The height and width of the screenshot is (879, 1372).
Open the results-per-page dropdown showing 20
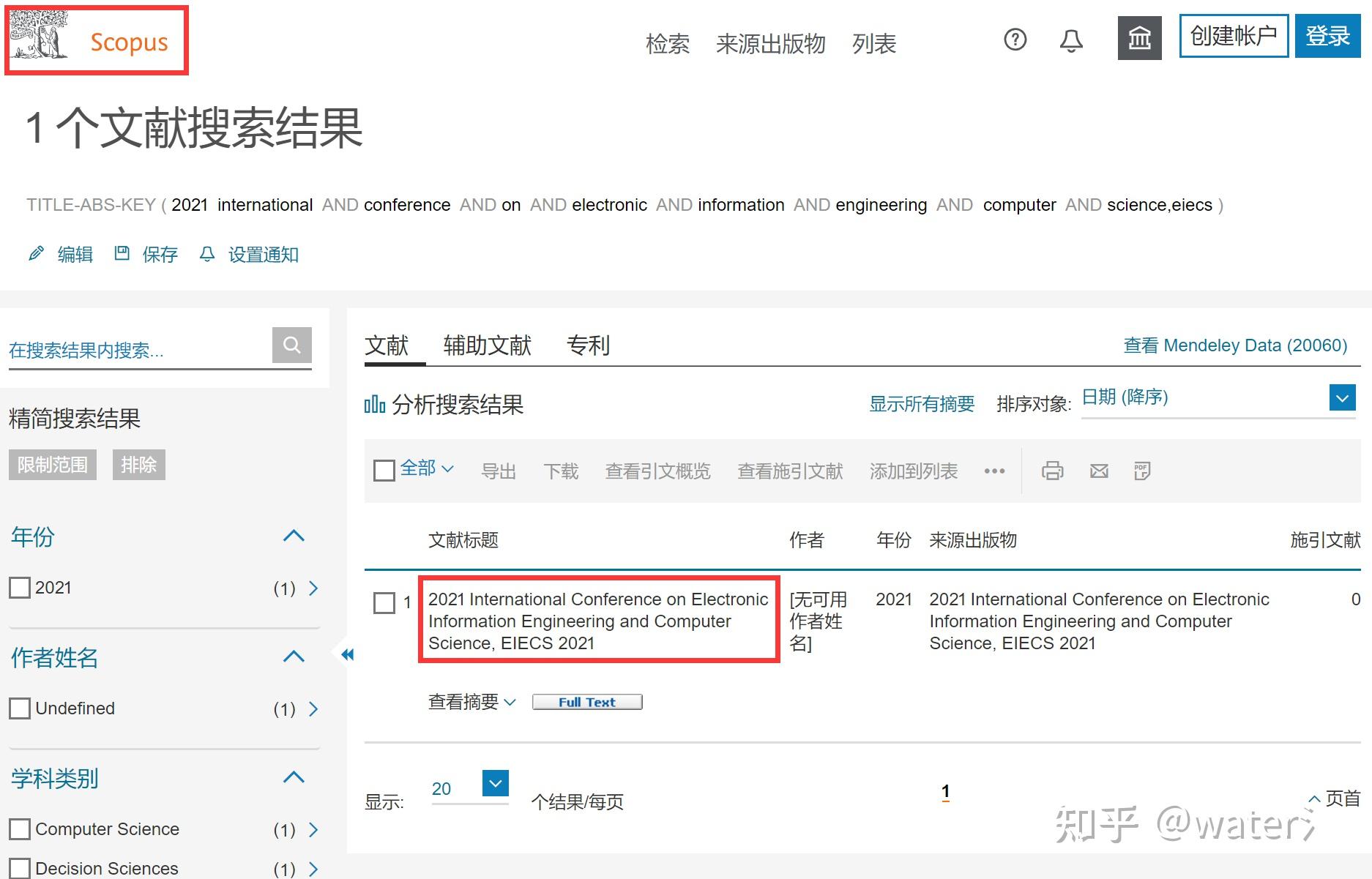click(x=495, y=783)
